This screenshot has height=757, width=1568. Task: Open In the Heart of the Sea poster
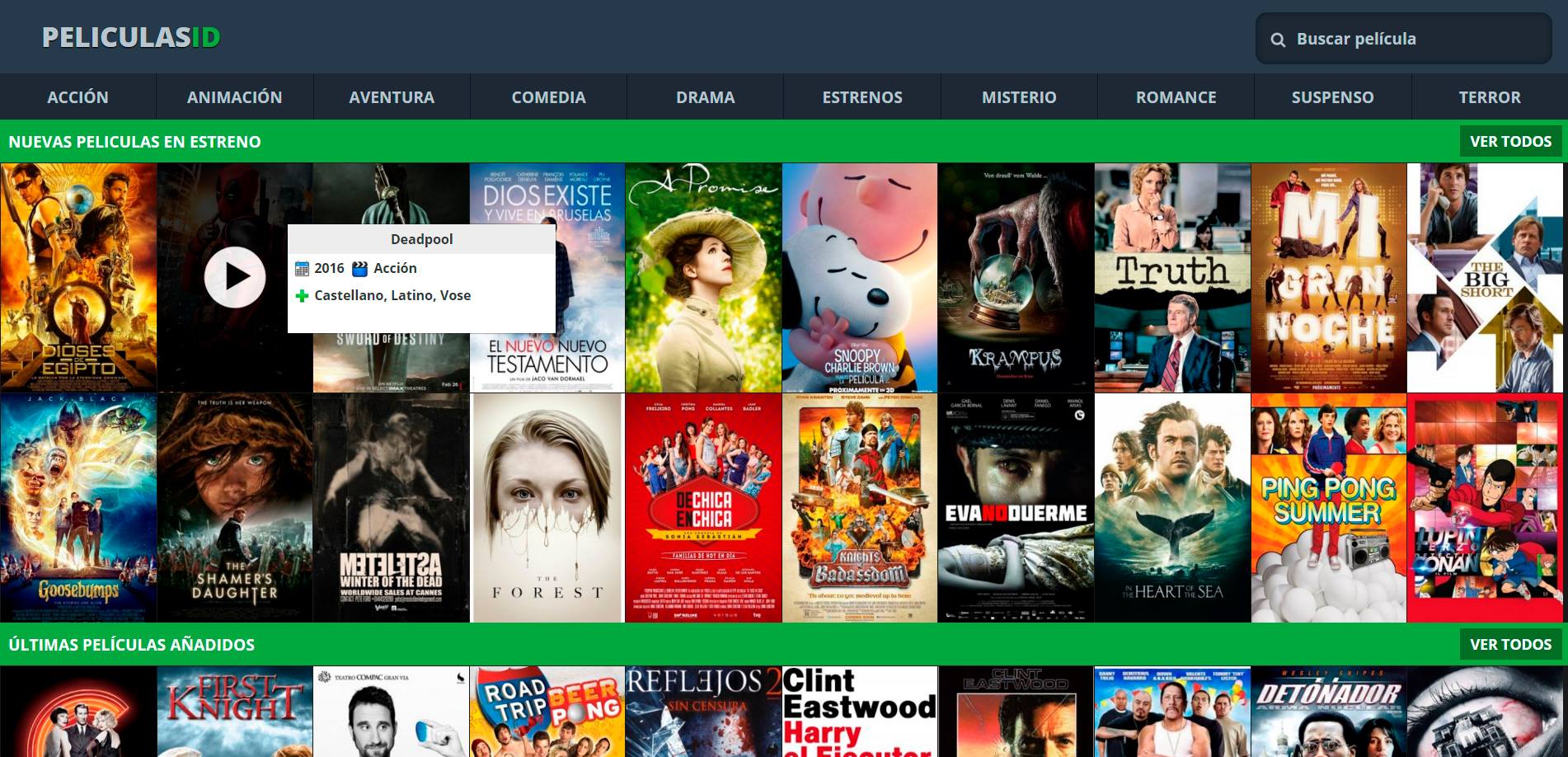coord(1172,508)
